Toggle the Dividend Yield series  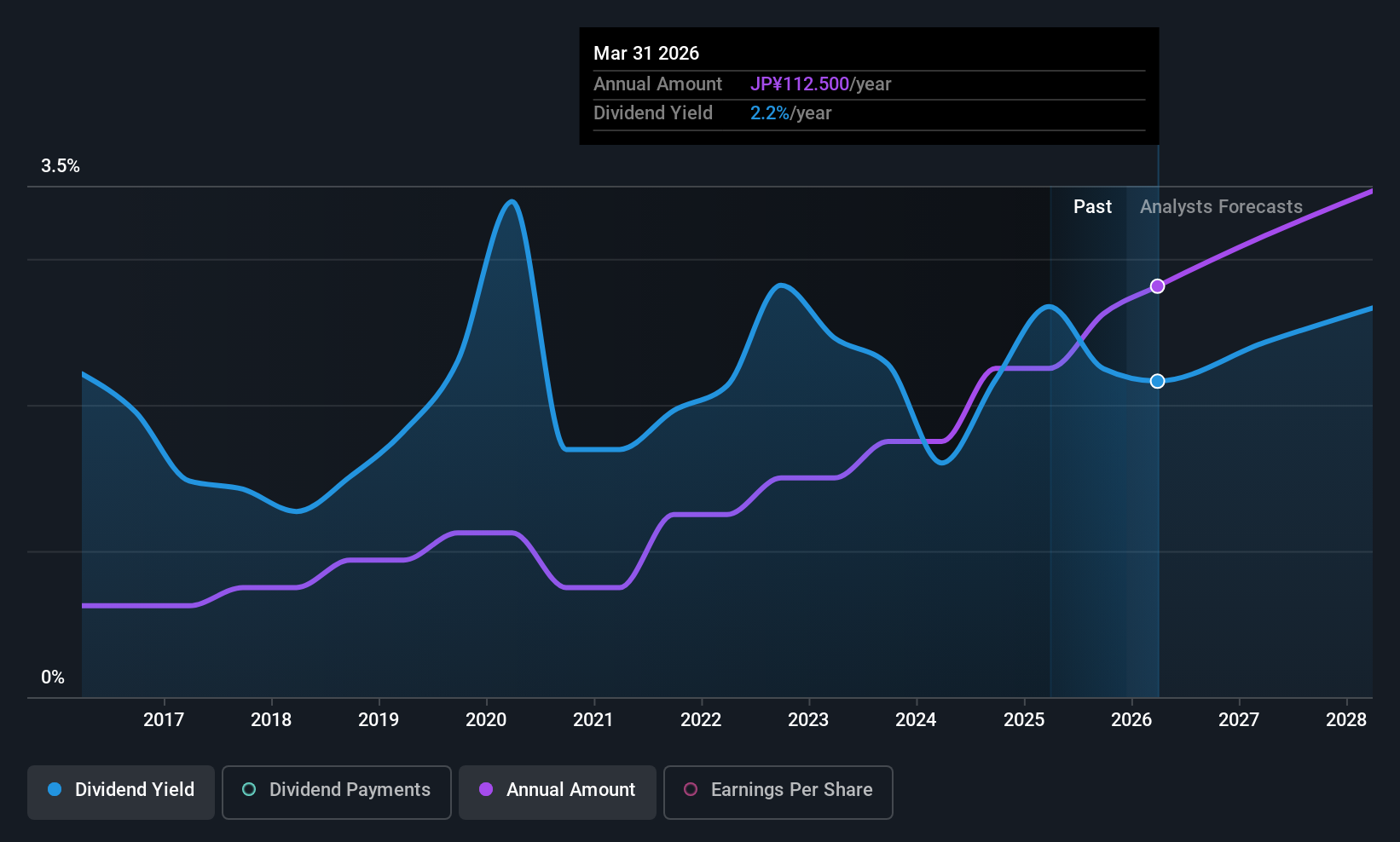click(121, 792)
